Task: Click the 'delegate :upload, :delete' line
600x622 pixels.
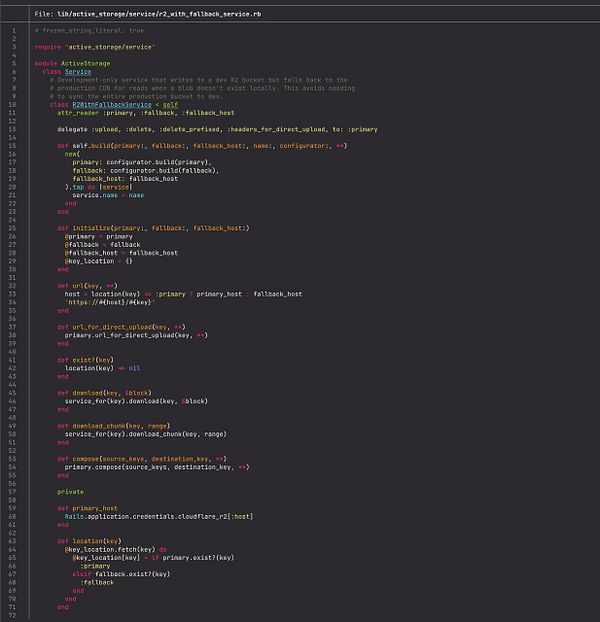Action: 217,130
